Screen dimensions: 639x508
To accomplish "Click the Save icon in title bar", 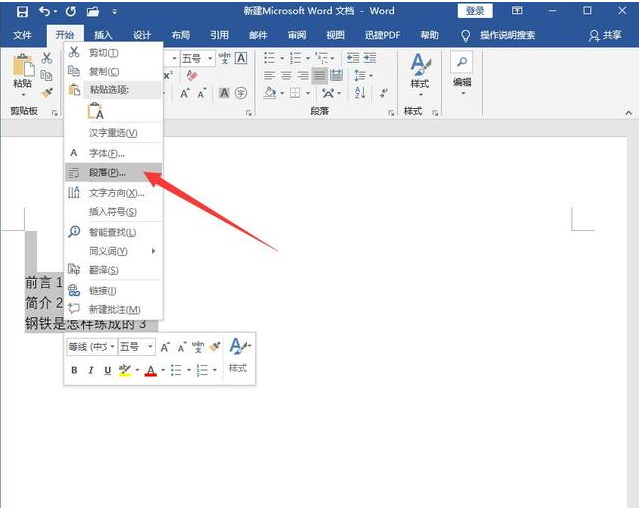I will coord(22,11).
